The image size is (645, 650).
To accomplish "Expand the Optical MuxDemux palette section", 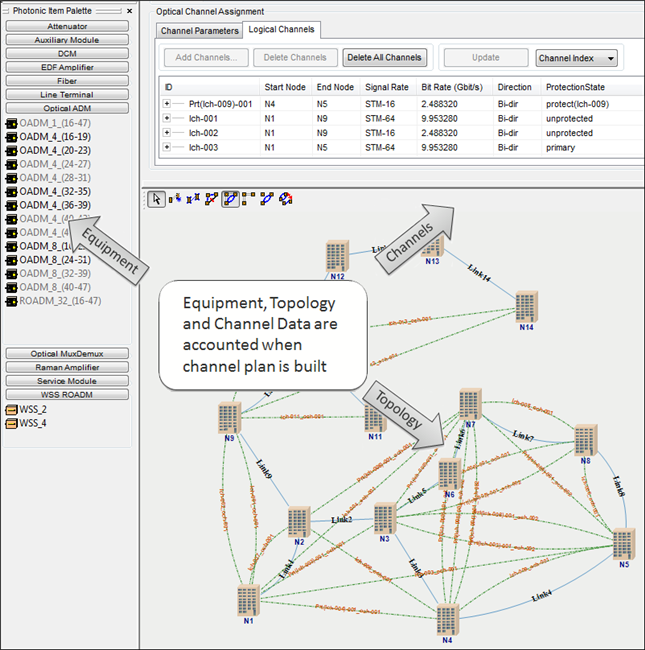I will click(x=67, y=354).
